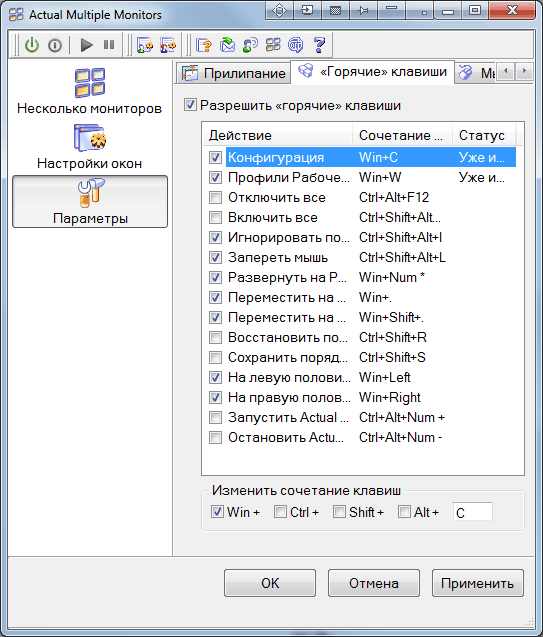Screen dimensions: 543x637
Task: Click the globe @ website icon
Action: click(x=296, y=45)
